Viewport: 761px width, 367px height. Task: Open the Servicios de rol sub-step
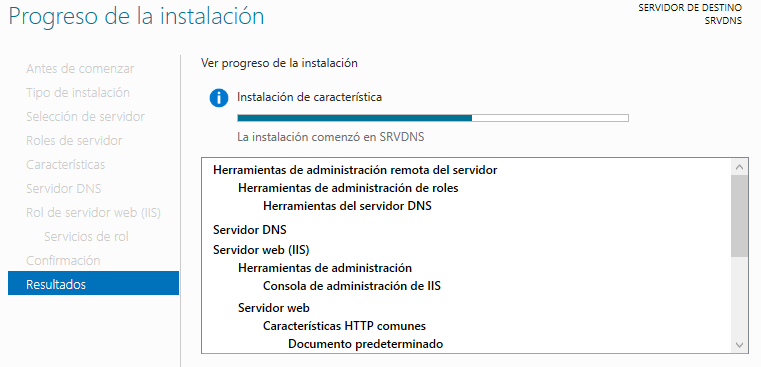(x=86, y=236)
